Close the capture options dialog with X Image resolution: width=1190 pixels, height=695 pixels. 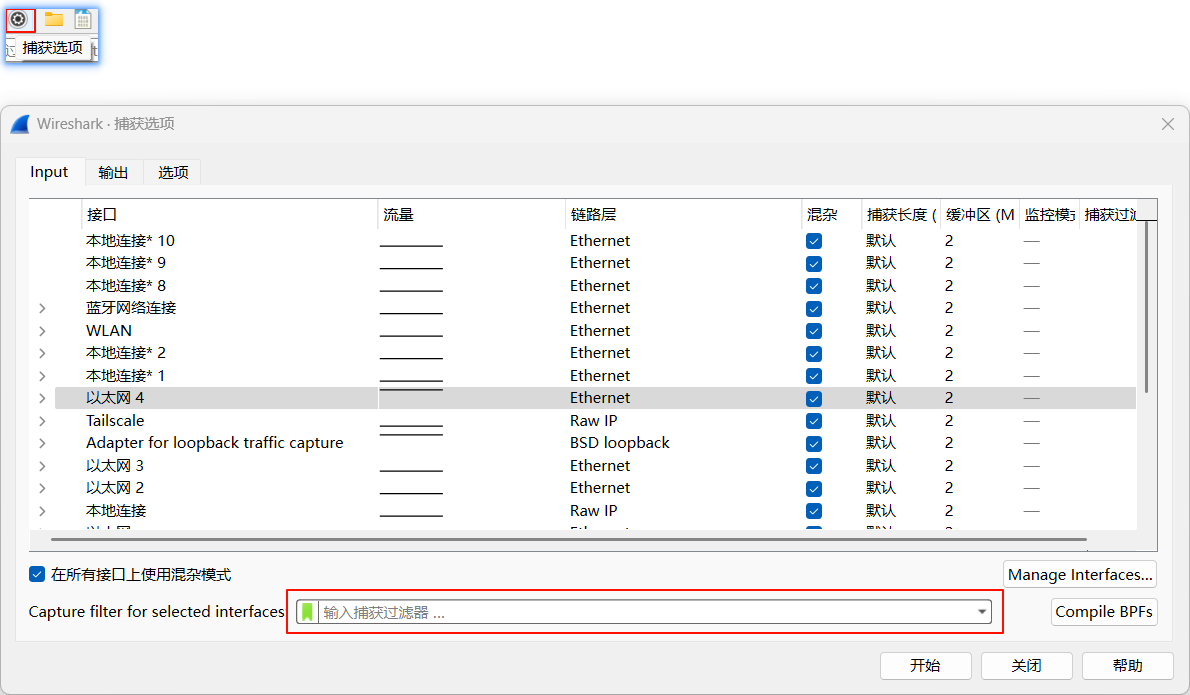point(1167,124)
